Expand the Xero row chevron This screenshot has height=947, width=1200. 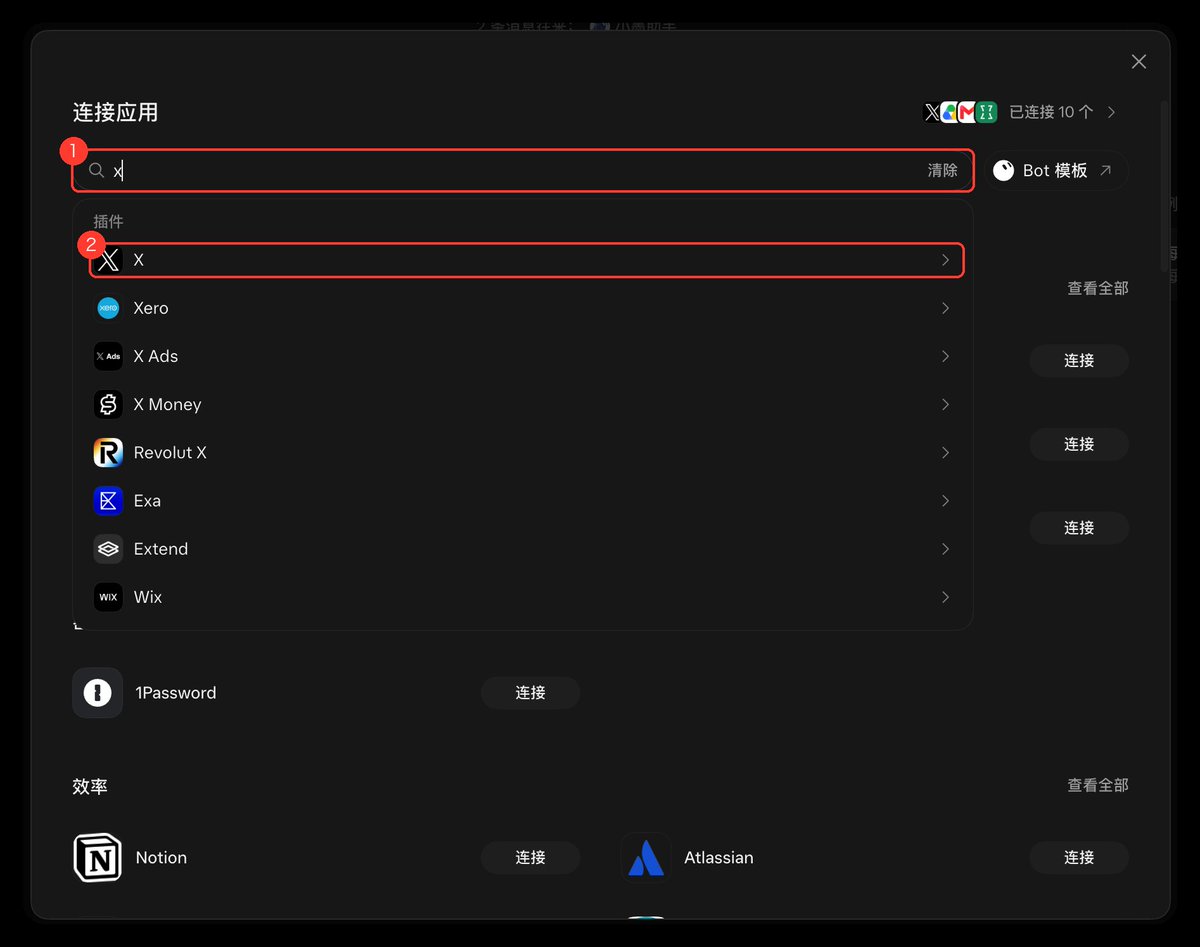pos(946,308)
